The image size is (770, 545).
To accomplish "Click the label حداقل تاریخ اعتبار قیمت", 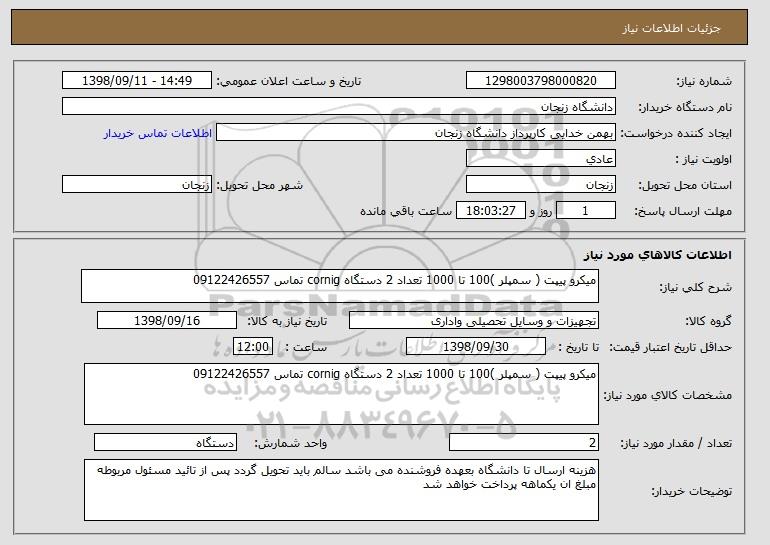I will (x=671, y=347).
